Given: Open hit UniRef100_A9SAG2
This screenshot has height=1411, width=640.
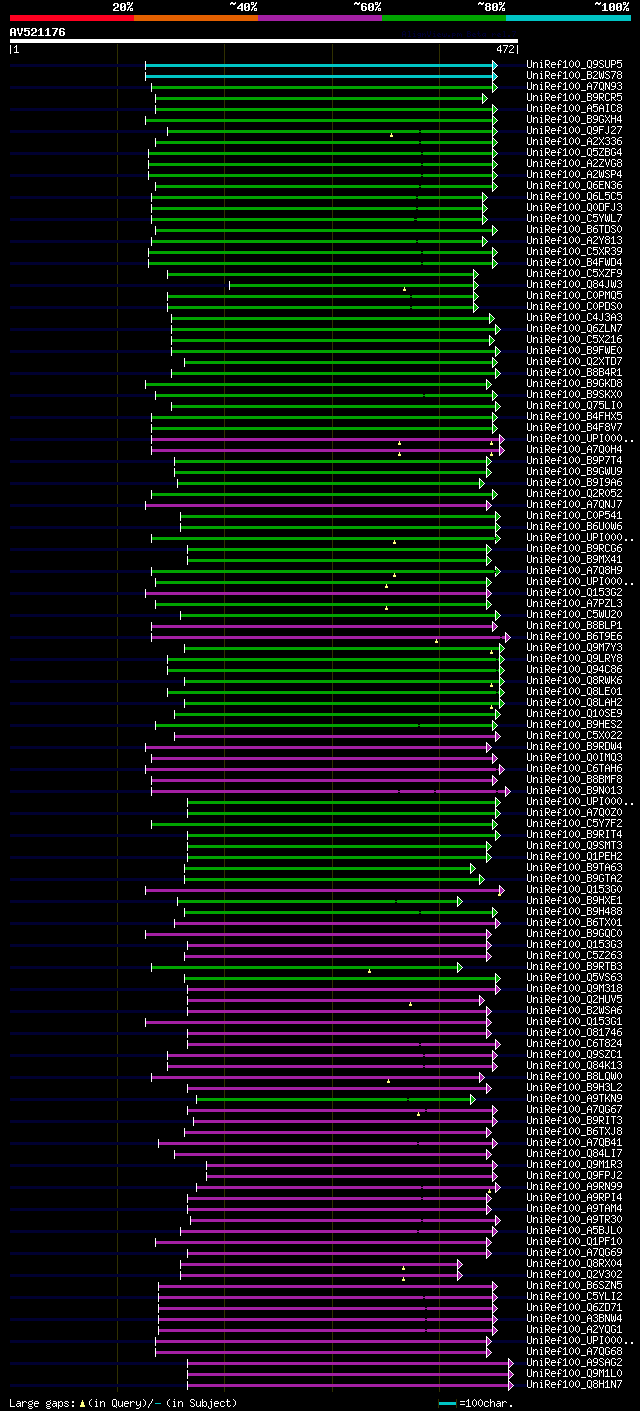Looking at the screenshot, I should [x=574, y=1363].
